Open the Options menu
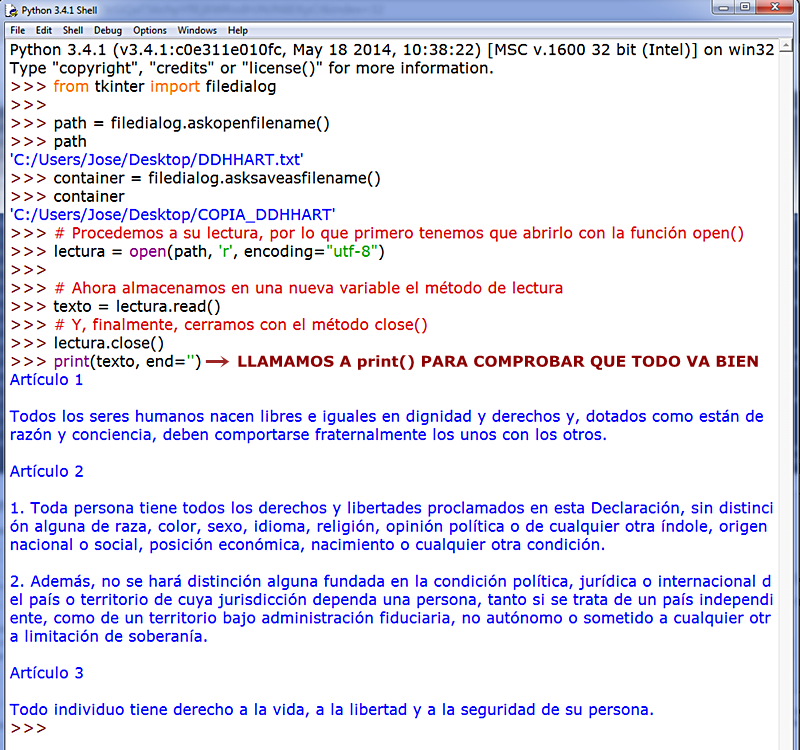800x750 pixels. 149,30
